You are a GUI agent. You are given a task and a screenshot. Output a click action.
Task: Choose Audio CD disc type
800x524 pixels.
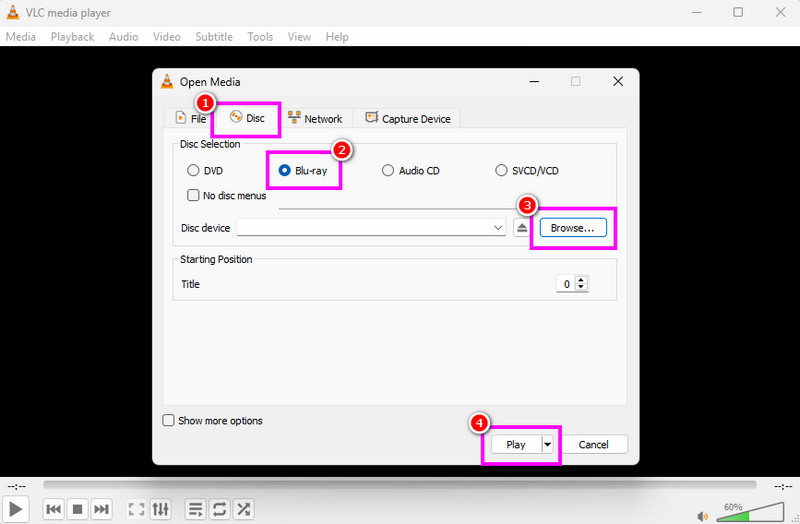pyautogui.click(x=389, y=171)
